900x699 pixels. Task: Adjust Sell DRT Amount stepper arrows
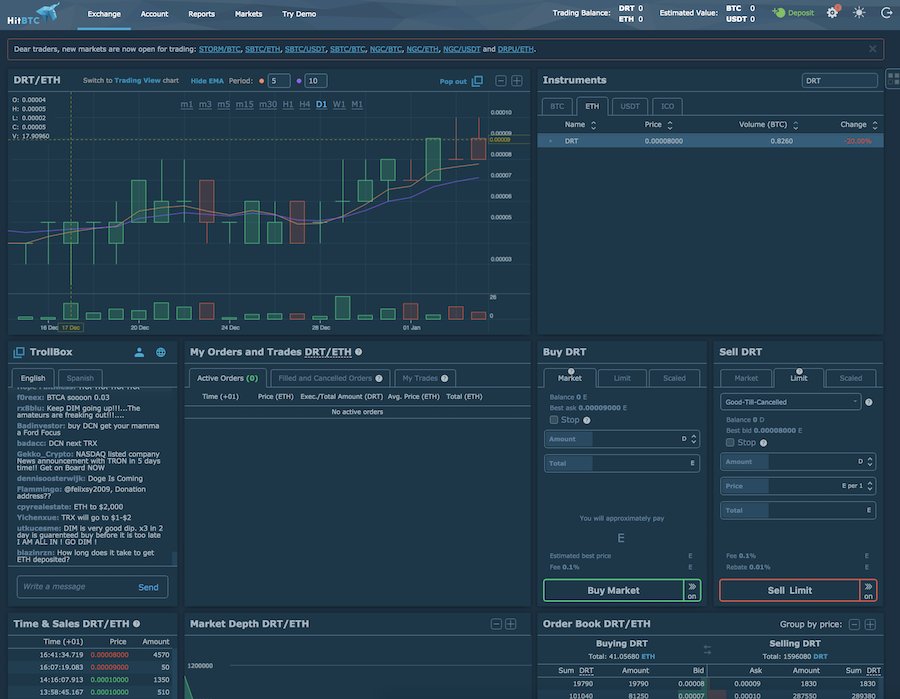tap(870, 461)
